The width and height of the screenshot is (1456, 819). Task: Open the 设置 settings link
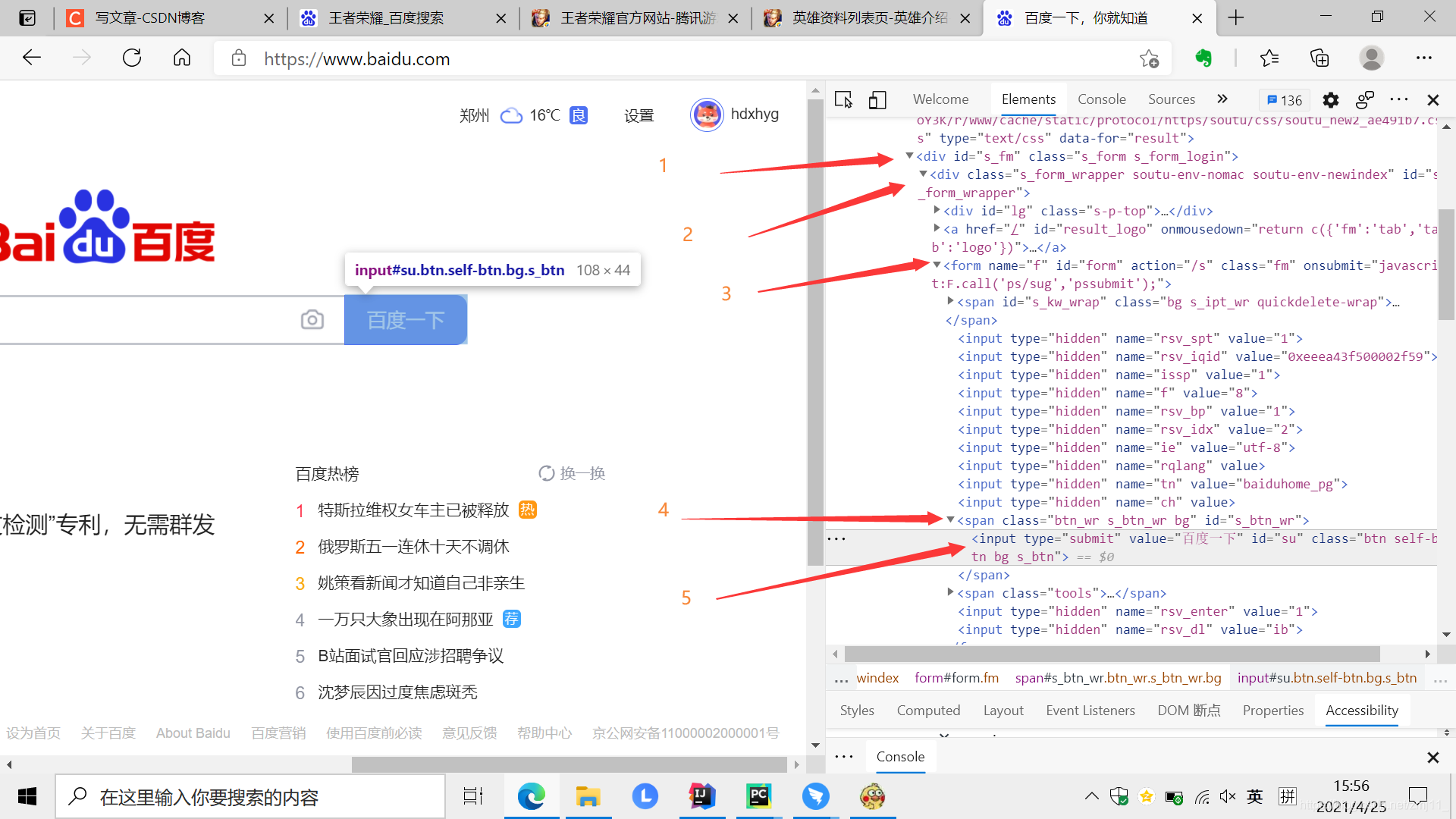pos(639,115)
